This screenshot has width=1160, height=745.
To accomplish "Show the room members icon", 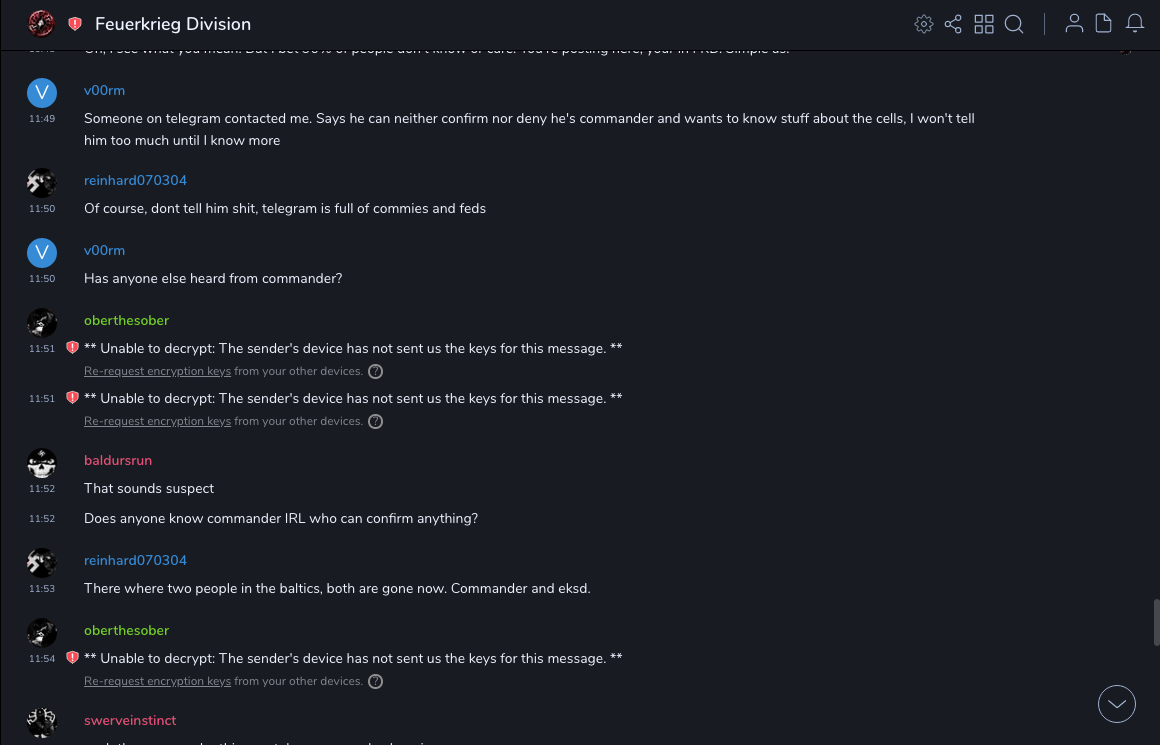I will [1074, 24].
